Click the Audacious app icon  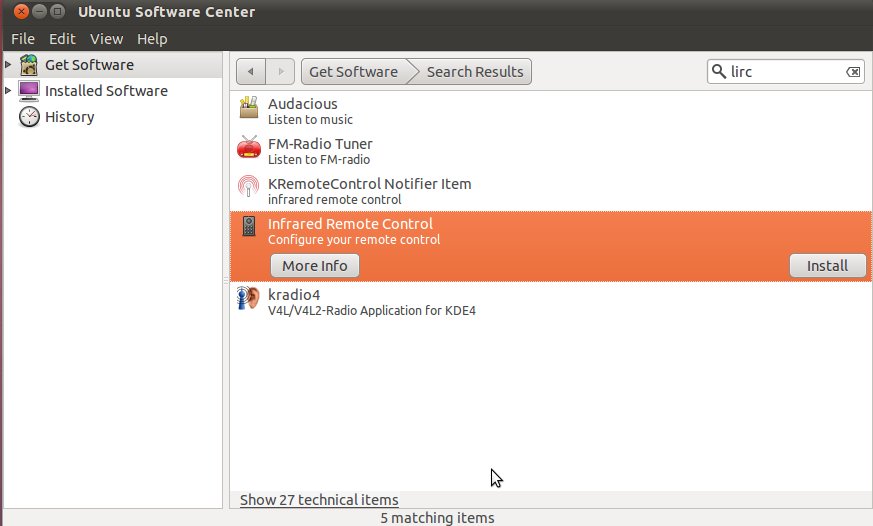[249, 107]
